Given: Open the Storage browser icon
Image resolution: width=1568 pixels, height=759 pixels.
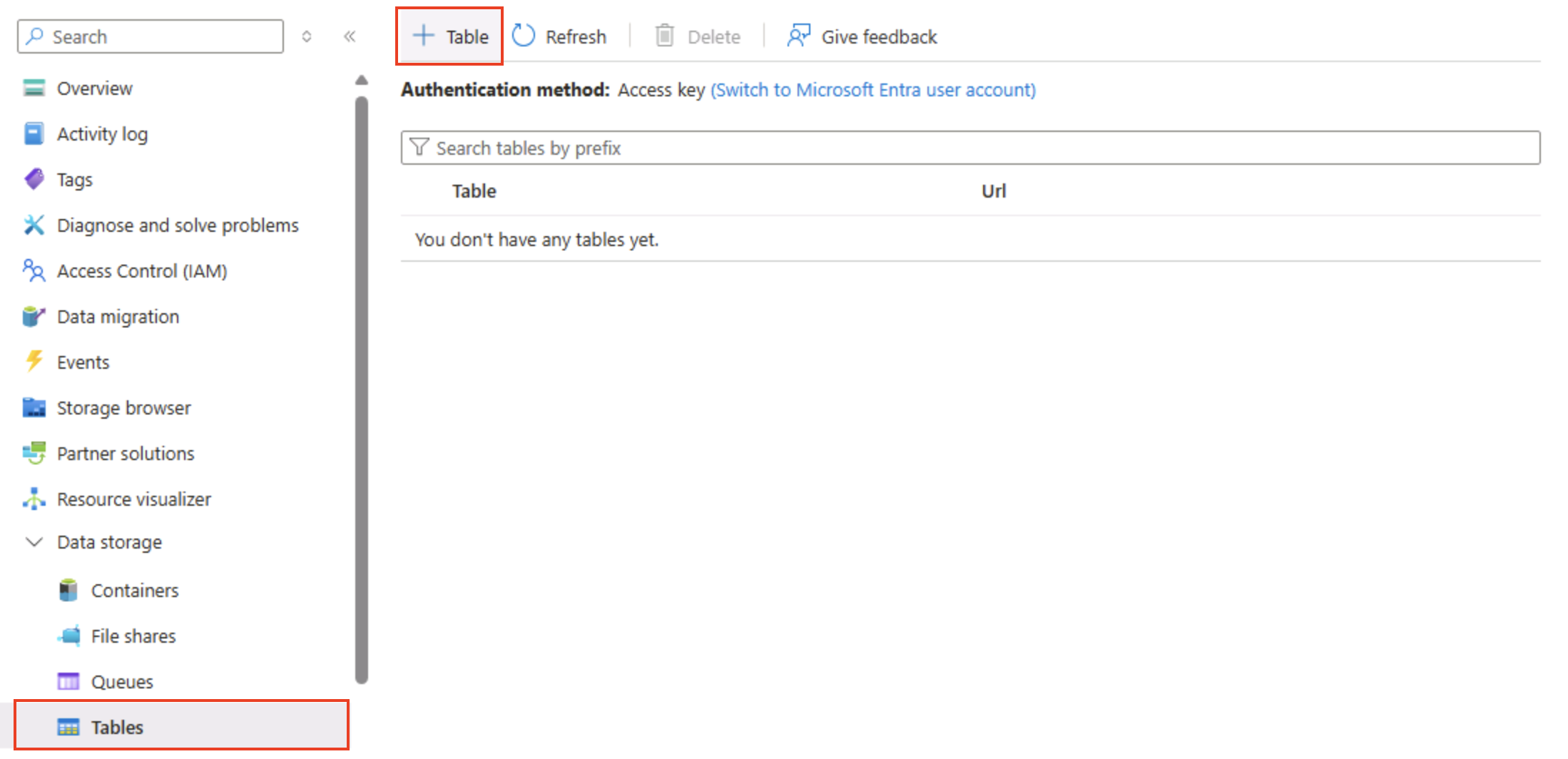Looking at the screenshot, I should pos(34,407).
